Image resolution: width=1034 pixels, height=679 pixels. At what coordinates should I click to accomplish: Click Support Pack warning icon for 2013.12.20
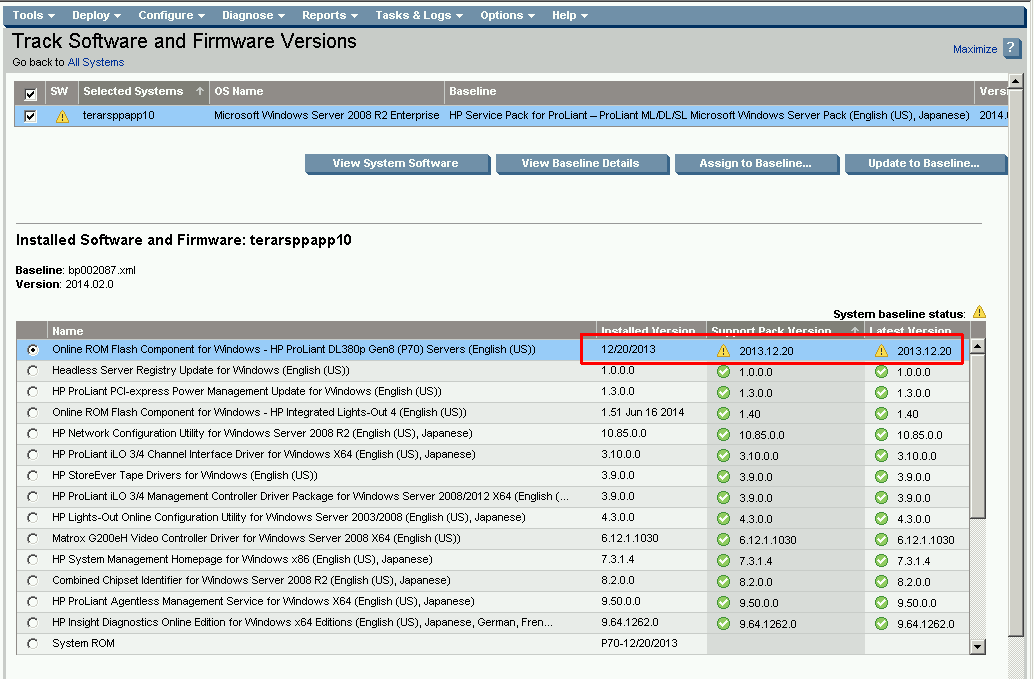click(723, 351)
